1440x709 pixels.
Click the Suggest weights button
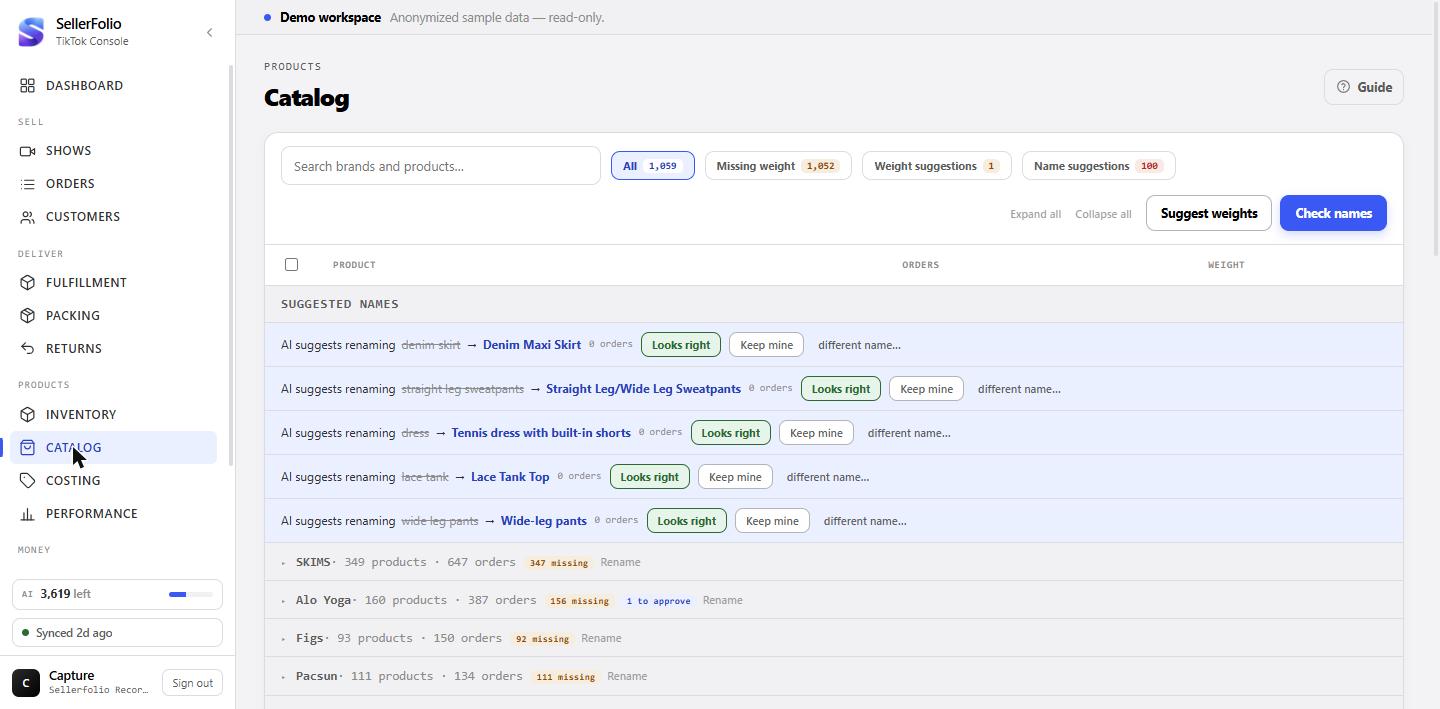coord(1208,213)
